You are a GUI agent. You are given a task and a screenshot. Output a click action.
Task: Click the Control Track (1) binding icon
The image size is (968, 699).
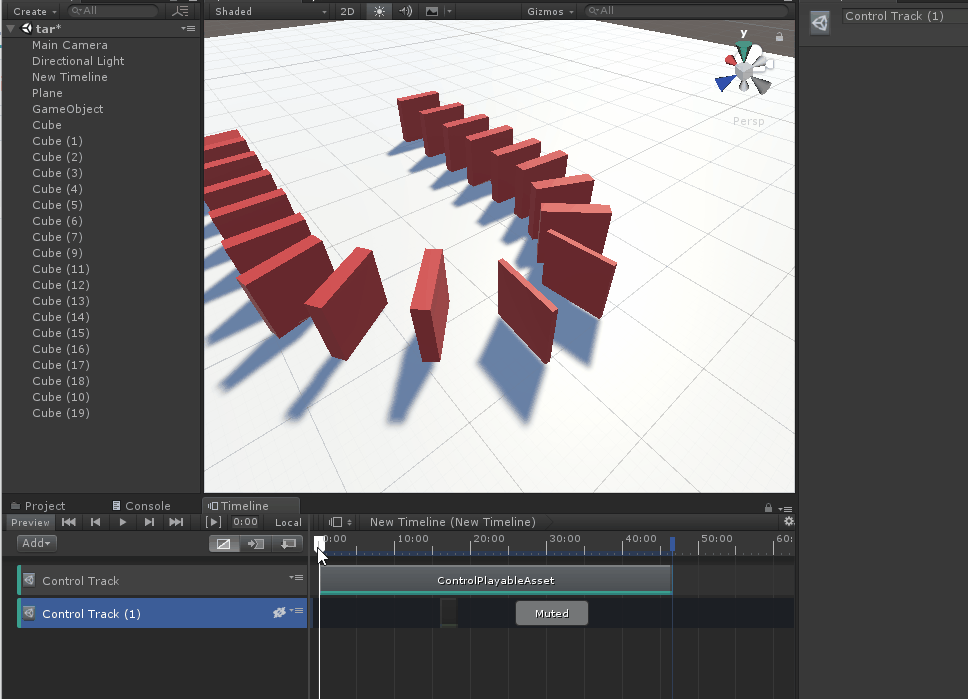point(29,613)
